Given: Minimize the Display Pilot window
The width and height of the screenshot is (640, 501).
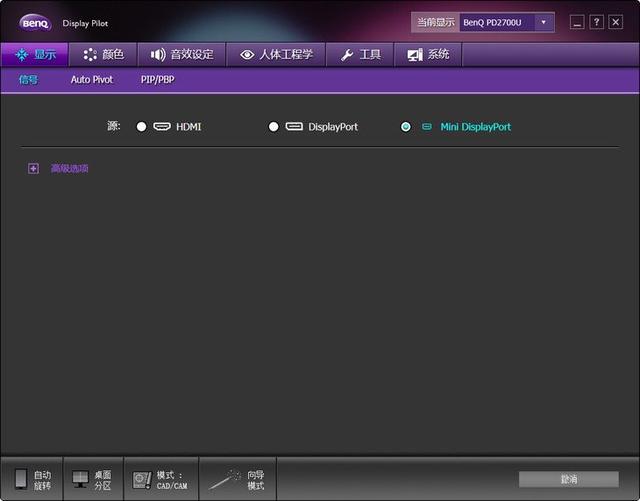Looking at the screenshot, I should click(x=577, y=22).
